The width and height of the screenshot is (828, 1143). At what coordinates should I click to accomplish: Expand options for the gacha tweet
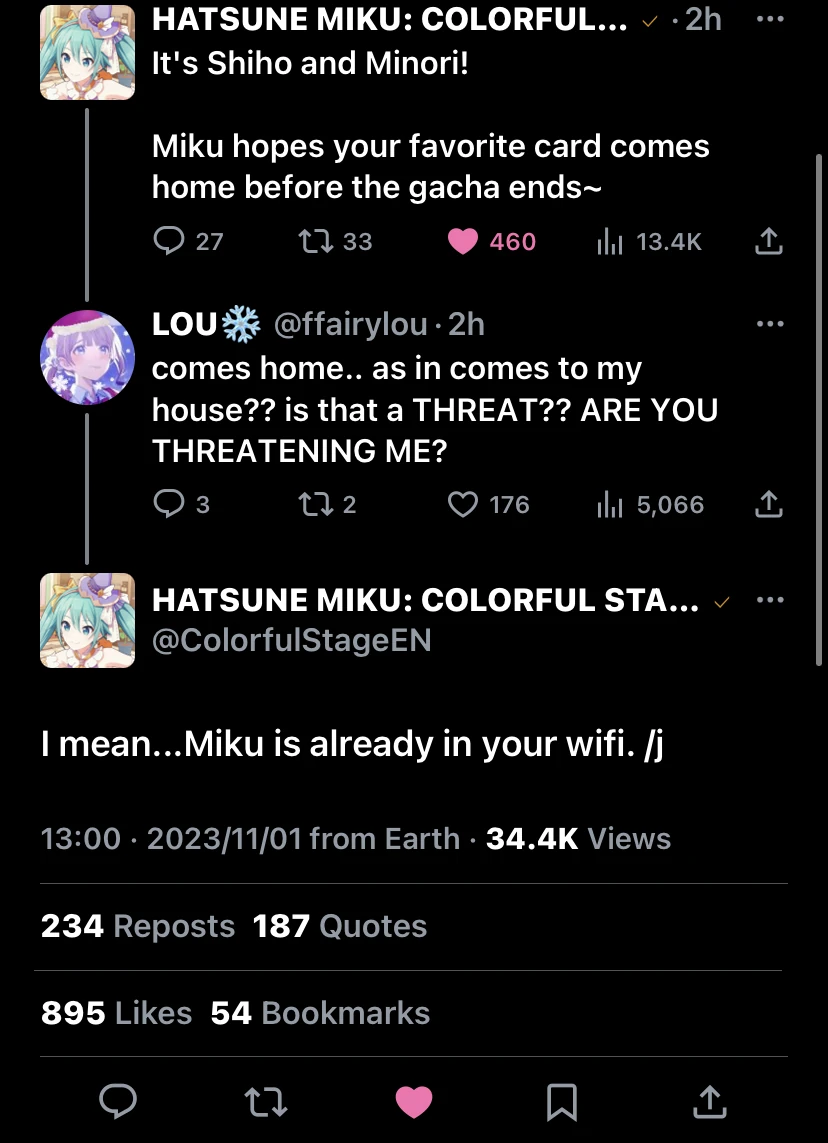click(x=770, y=18)
